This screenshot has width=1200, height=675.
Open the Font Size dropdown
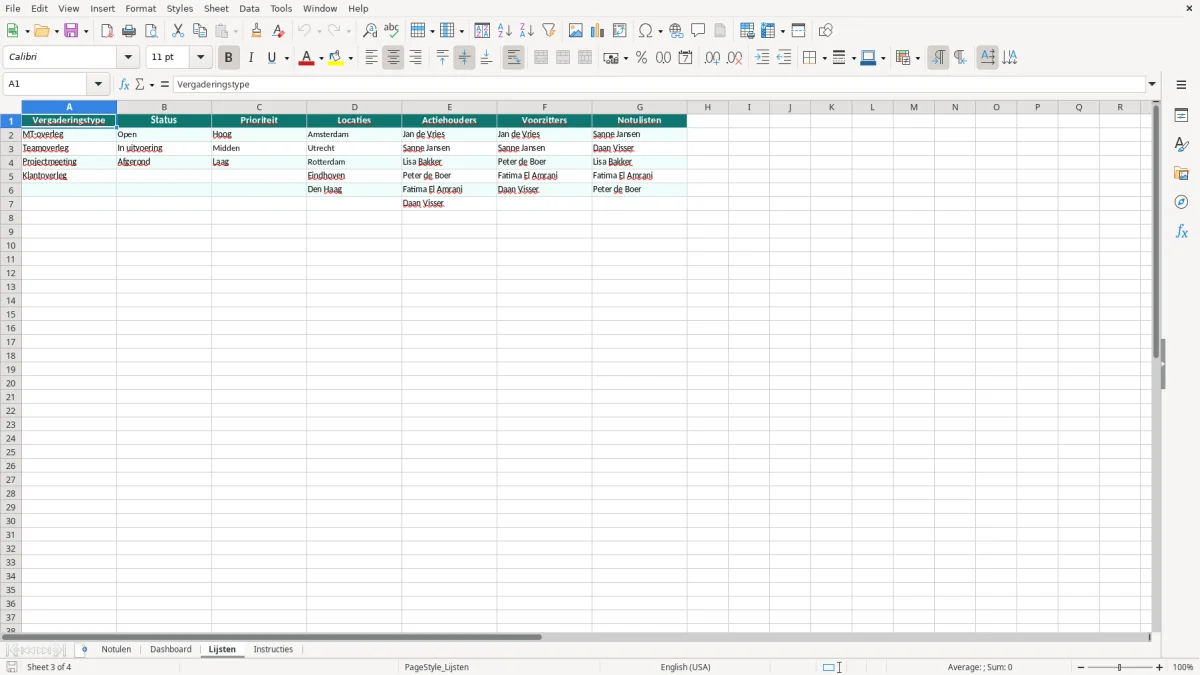pyautogui.click(x=200, y=58)
